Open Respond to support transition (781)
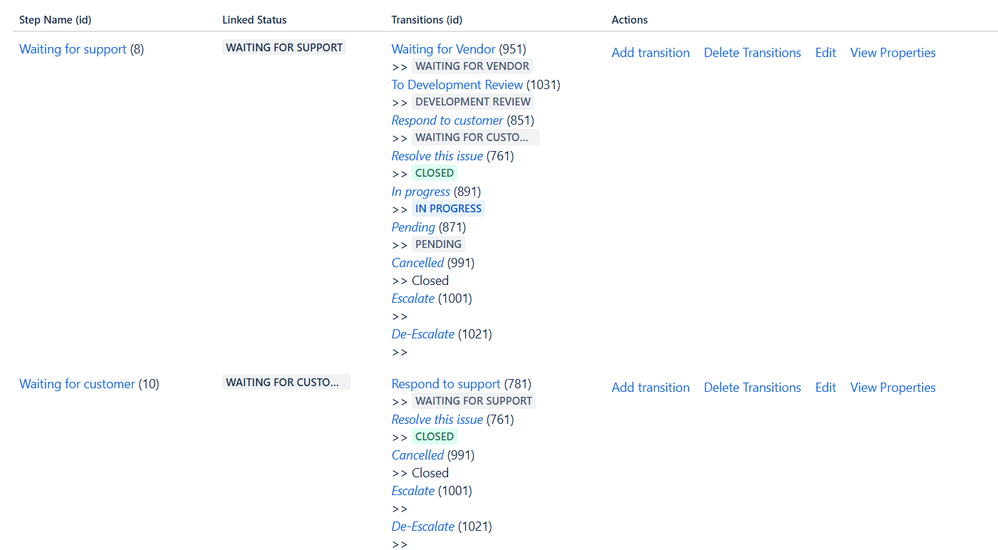The image size is (998, 550). [446, 384]
